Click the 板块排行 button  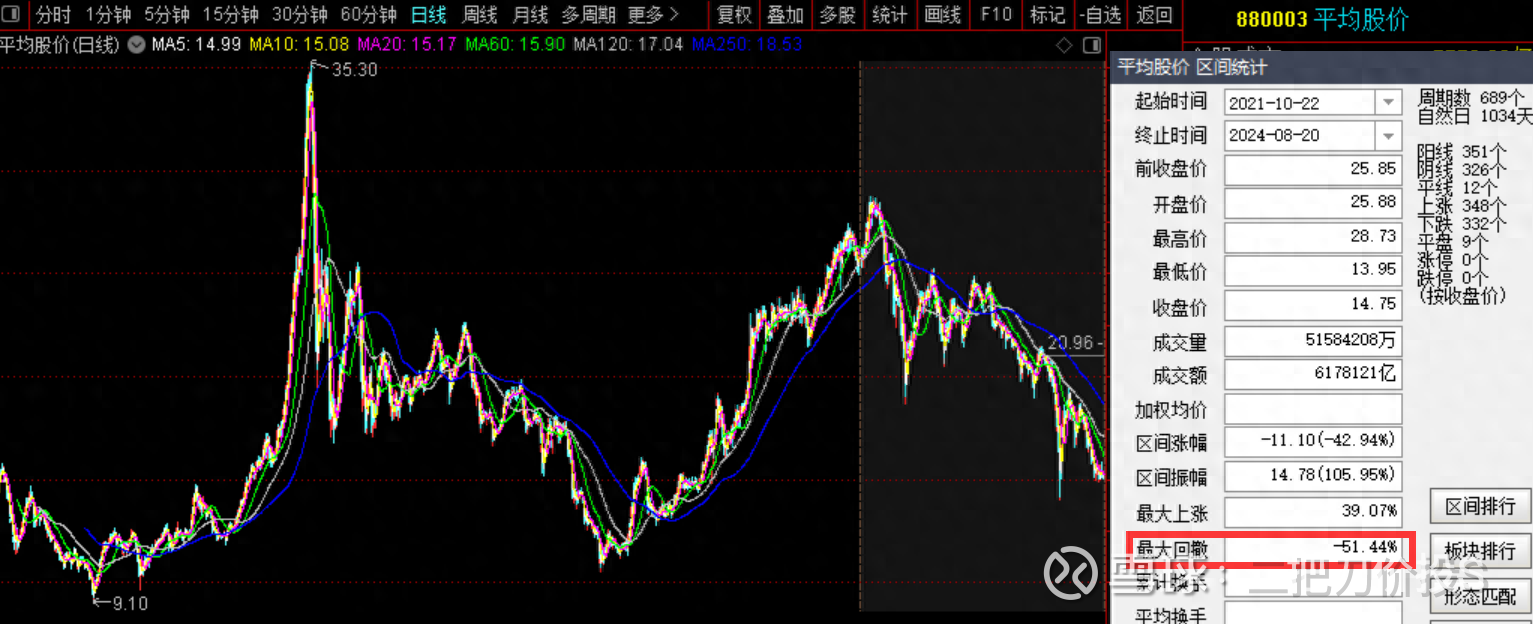(1480, 551)
